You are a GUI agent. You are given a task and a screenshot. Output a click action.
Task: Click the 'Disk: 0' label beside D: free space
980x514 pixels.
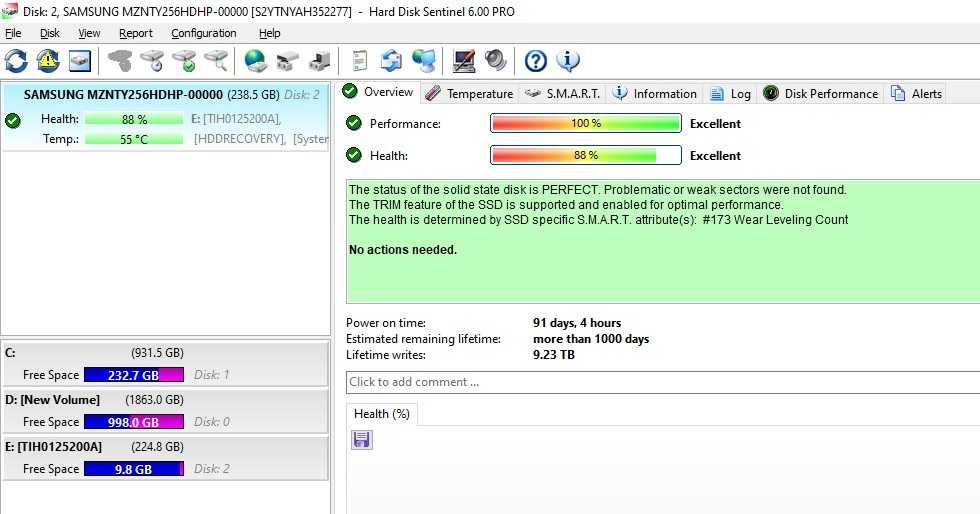pos(211,422)
